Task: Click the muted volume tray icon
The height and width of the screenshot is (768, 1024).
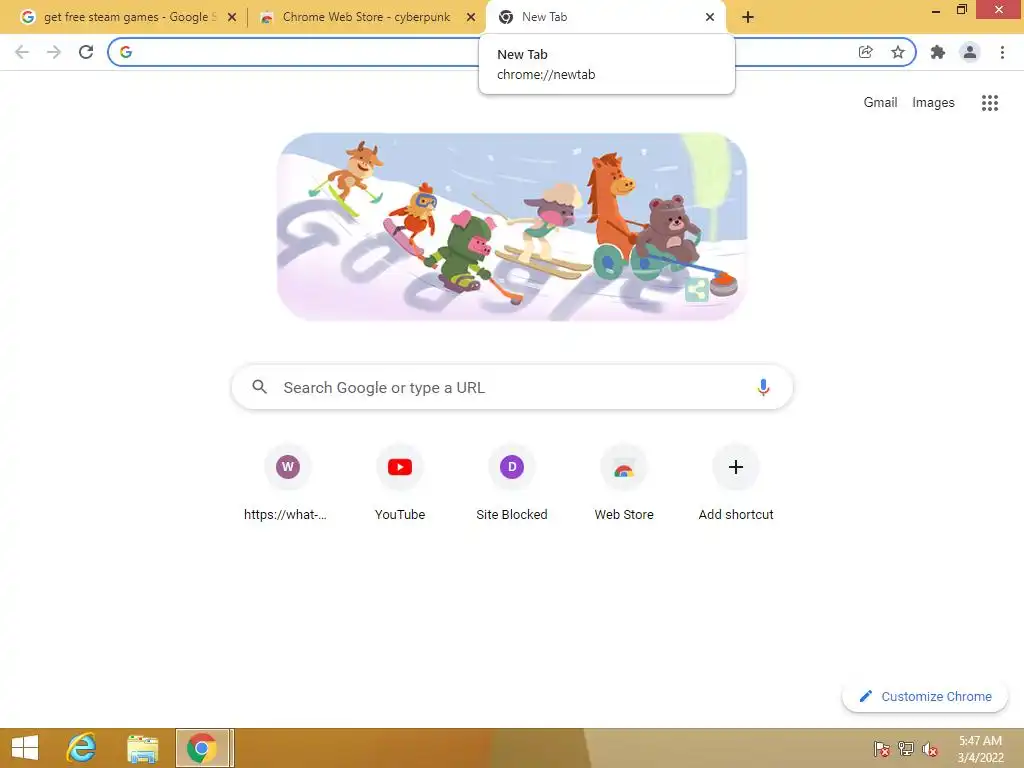Action: click(930, 748)
